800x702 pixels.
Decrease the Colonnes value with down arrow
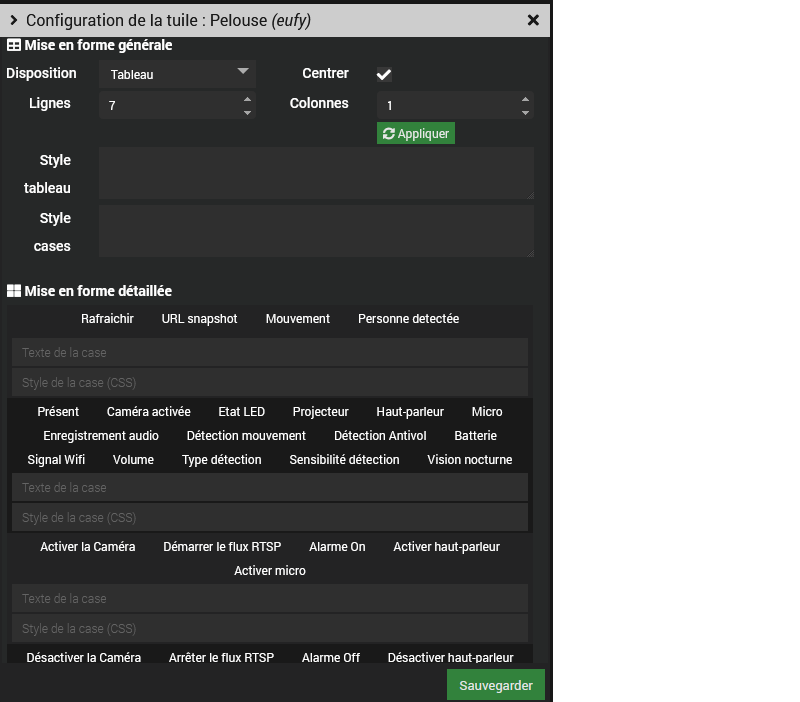[526, 113]
